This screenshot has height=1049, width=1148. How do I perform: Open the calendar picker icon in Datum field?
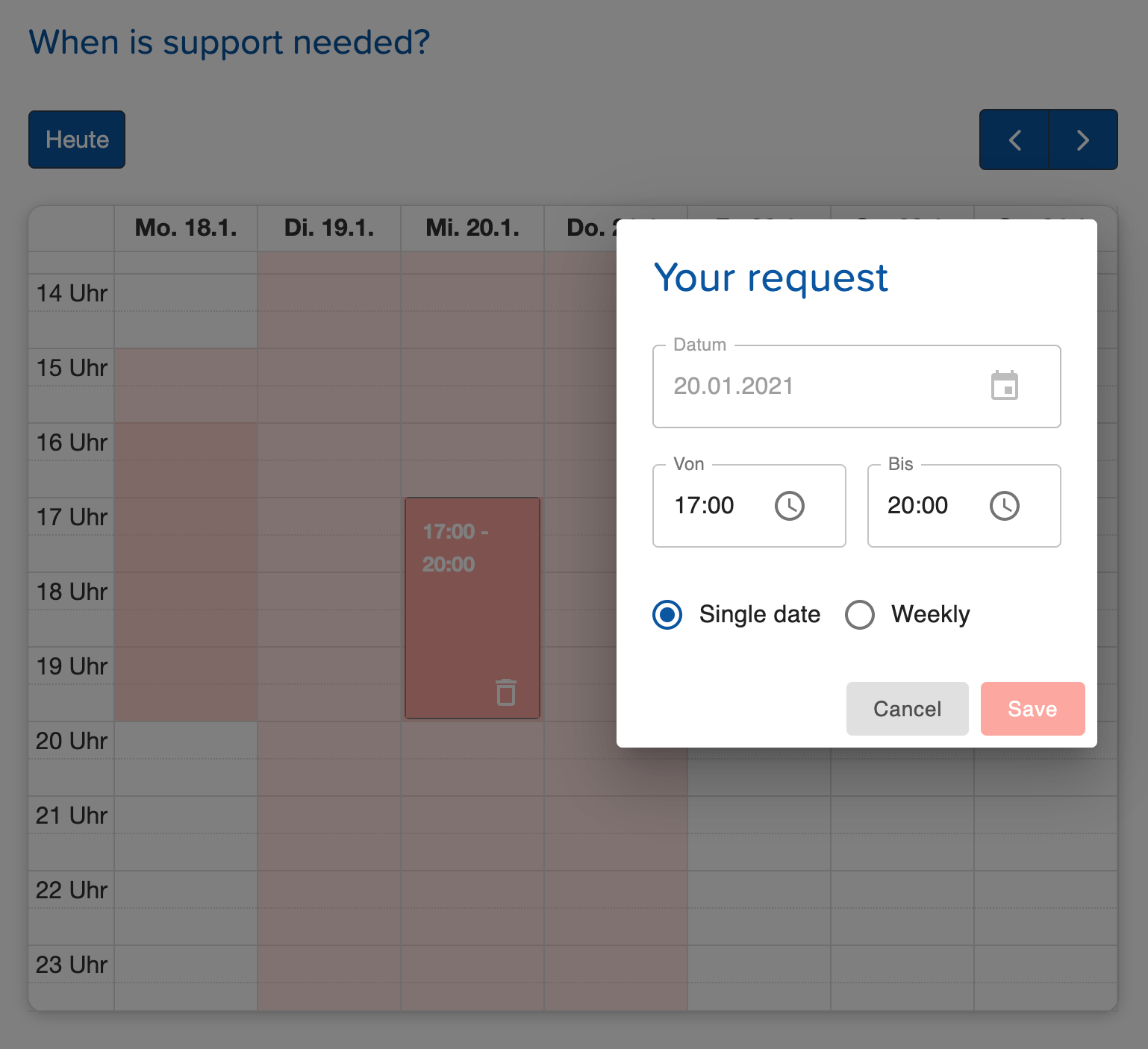(1004, 386)
